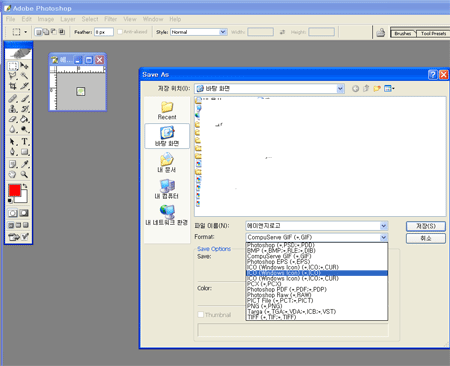Select the Crop tool

click(x=13, y=86)
